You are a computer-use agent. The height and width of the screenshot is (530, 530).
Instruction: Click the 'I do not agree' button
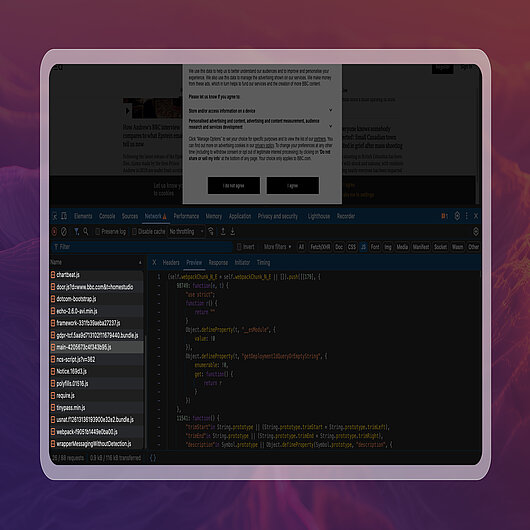point(234,186)
